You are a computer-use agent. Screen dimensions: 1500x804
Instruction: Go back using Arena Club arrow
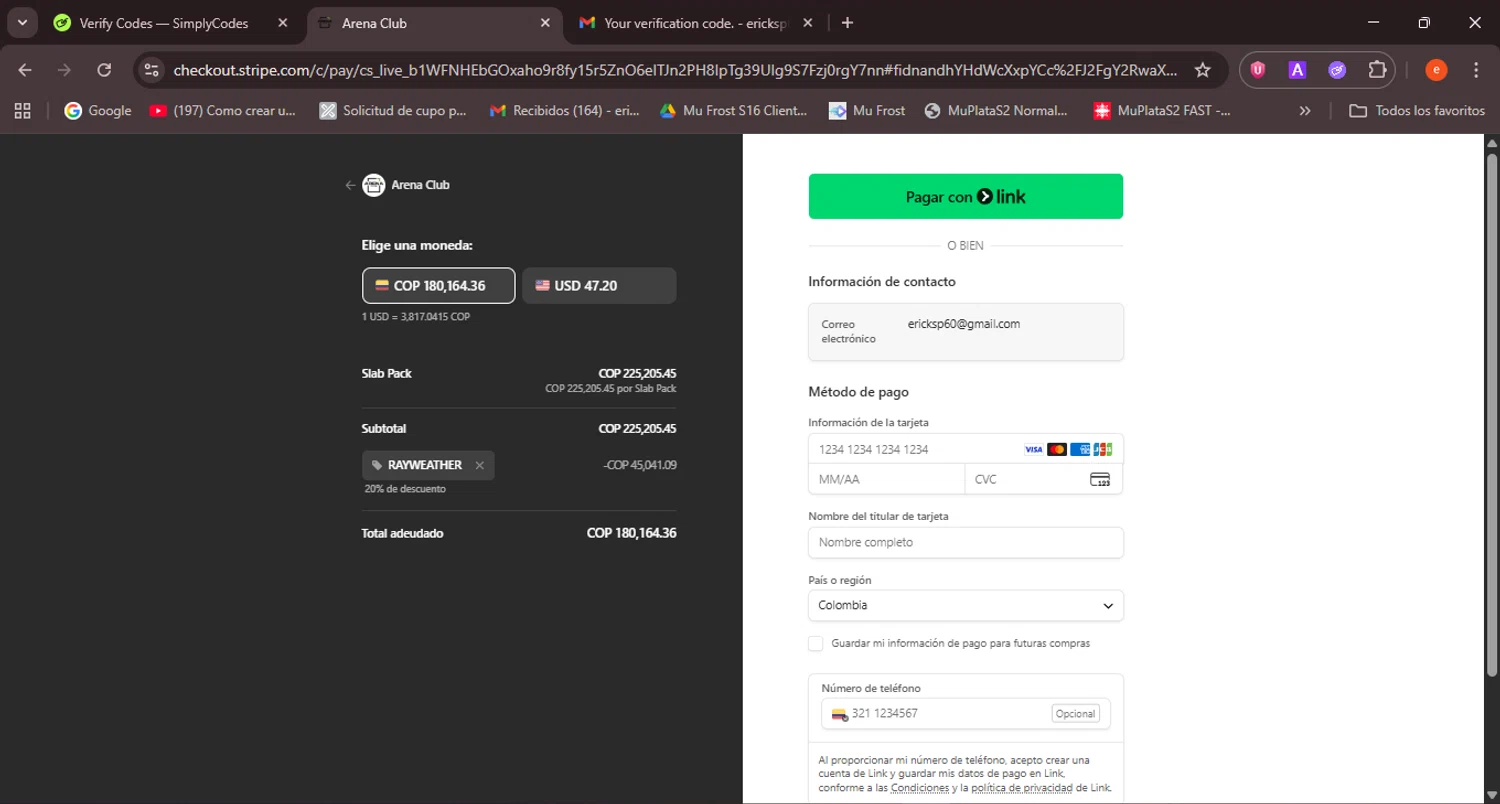(x=350, y=185)
